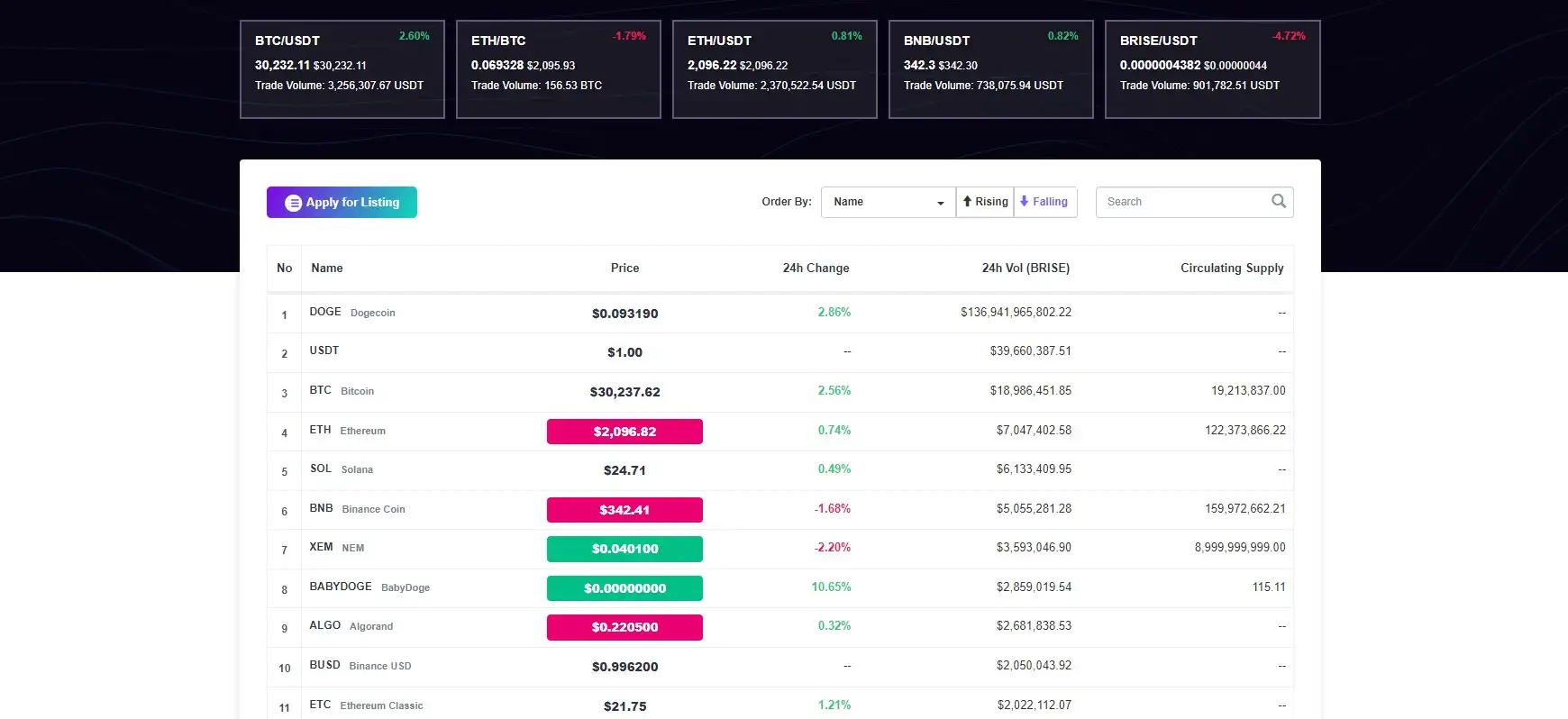Select the ETH/USDT ticker card
This screenshot has height=719, width=1568.
[775, 69]
